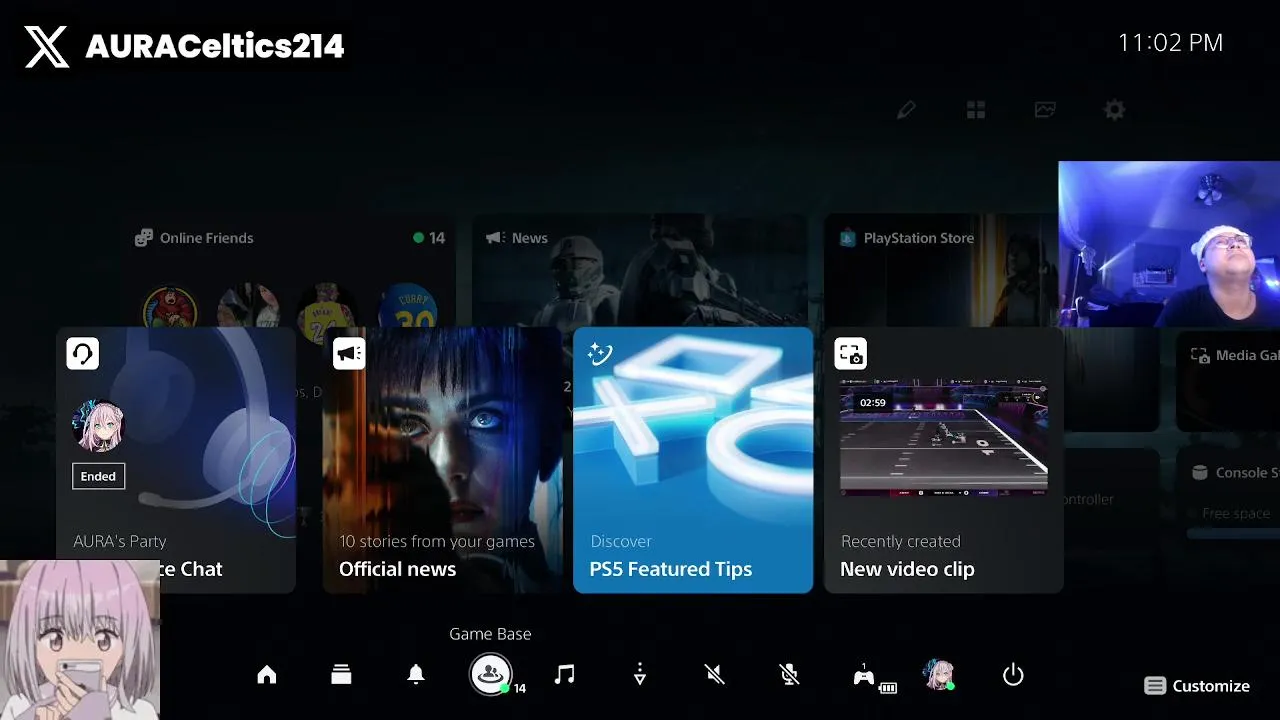
Task: Click '10 stories from your games' text
Action: [437, 541]
